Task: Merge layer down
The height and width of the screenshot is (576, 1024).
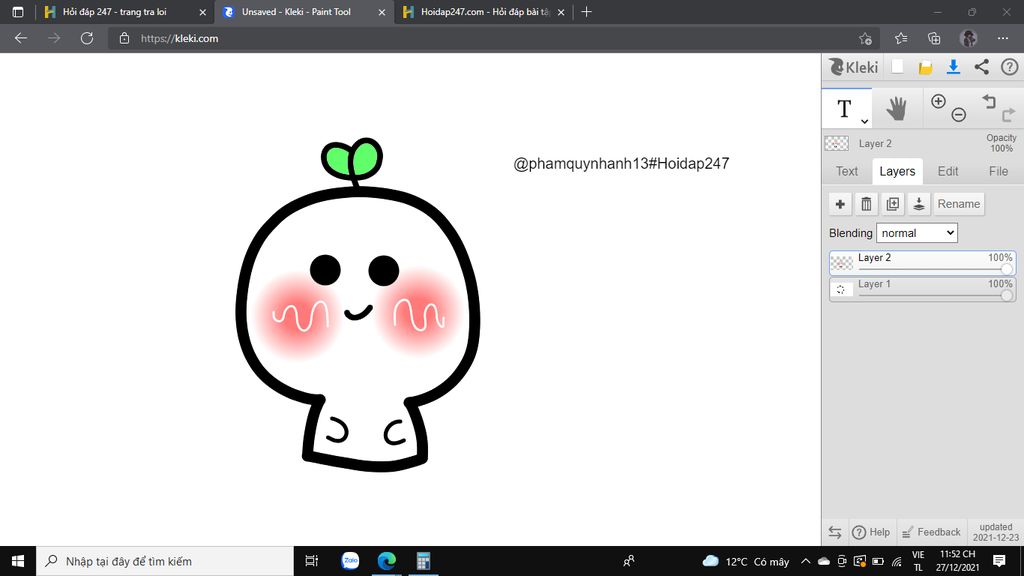Action: coord(919,204)
